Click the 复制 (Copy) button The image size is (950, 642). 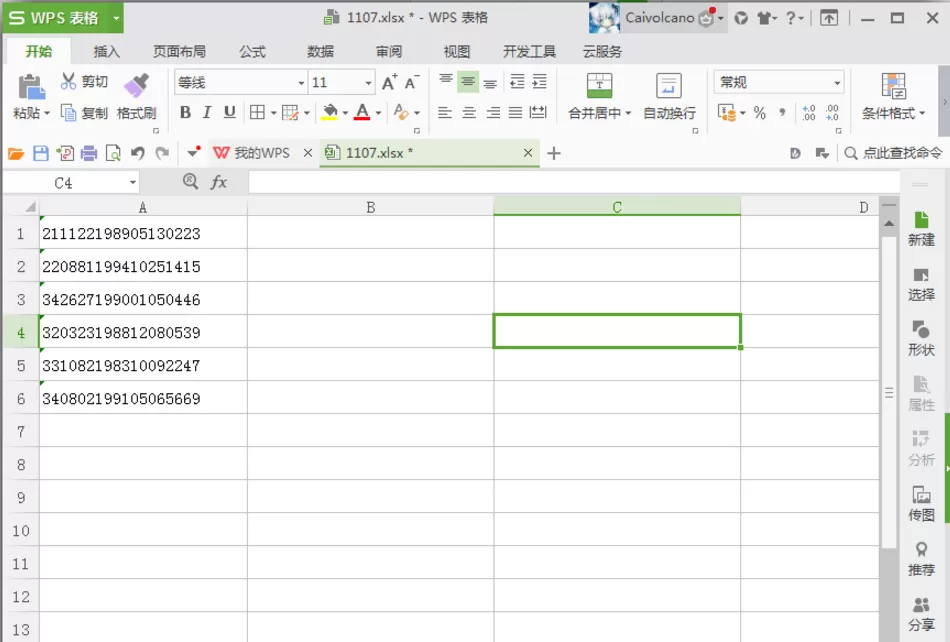point(84,113)
